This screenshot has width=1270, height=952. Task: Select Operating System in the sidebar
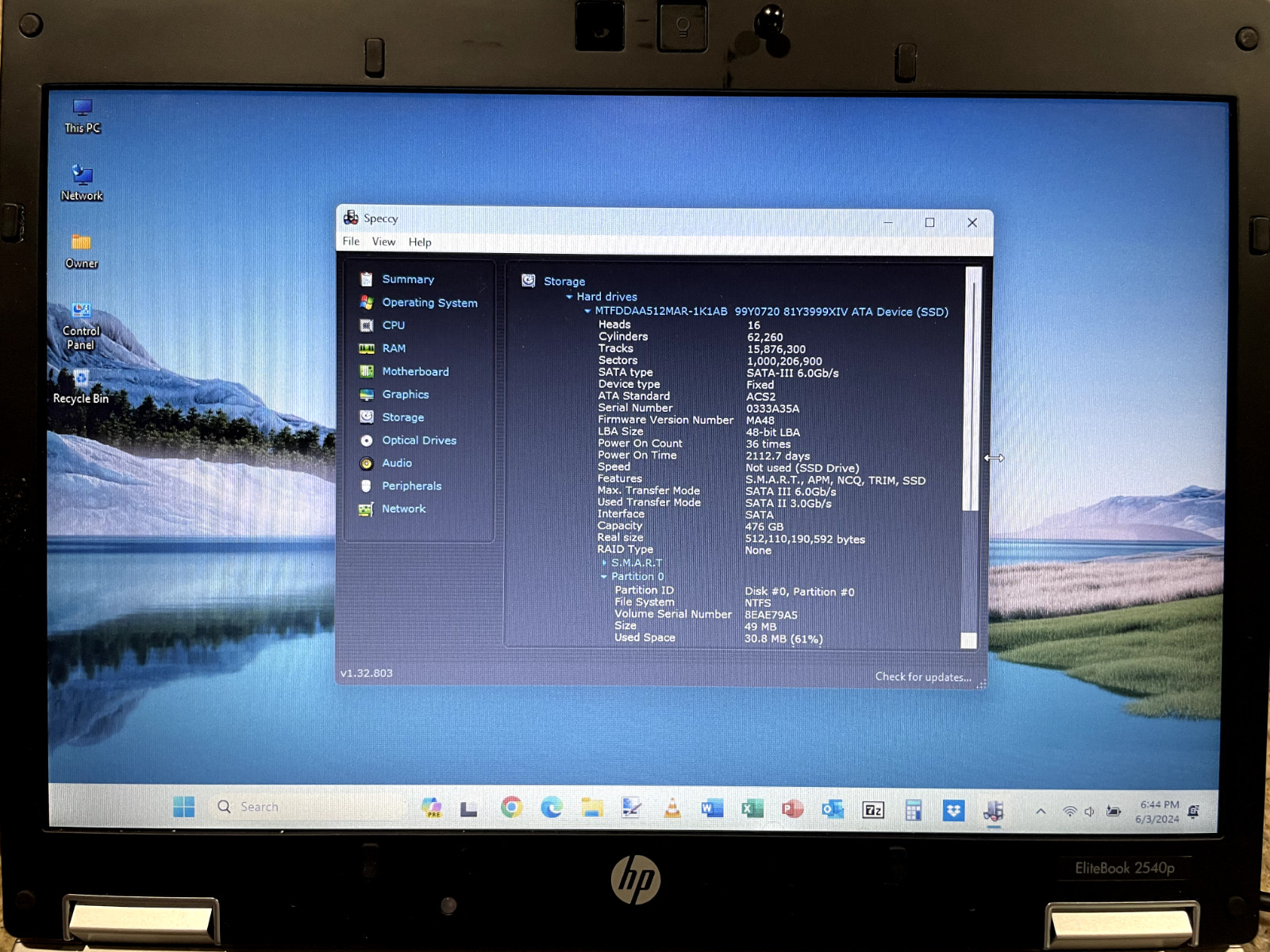(x=429, y=302)
